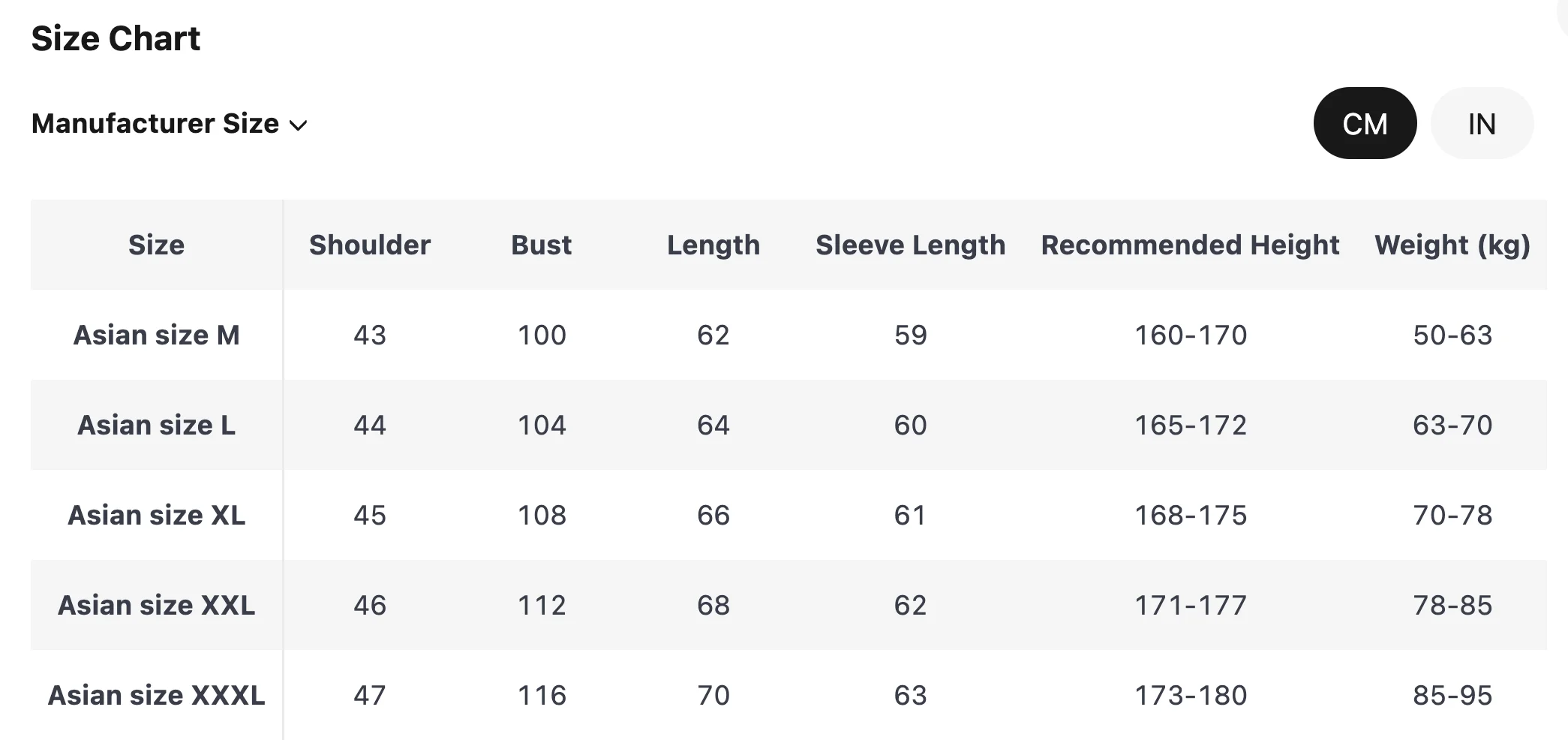Select the Size column header
This screenshot has height=740, width=1568.
tap(156, 245)
